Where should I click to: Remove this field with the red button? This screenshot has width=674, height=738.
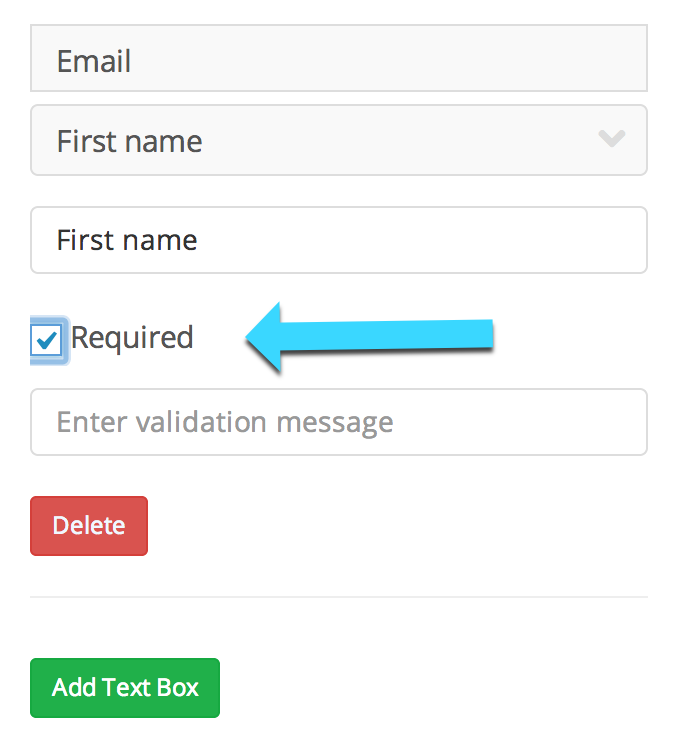point(89,526)
